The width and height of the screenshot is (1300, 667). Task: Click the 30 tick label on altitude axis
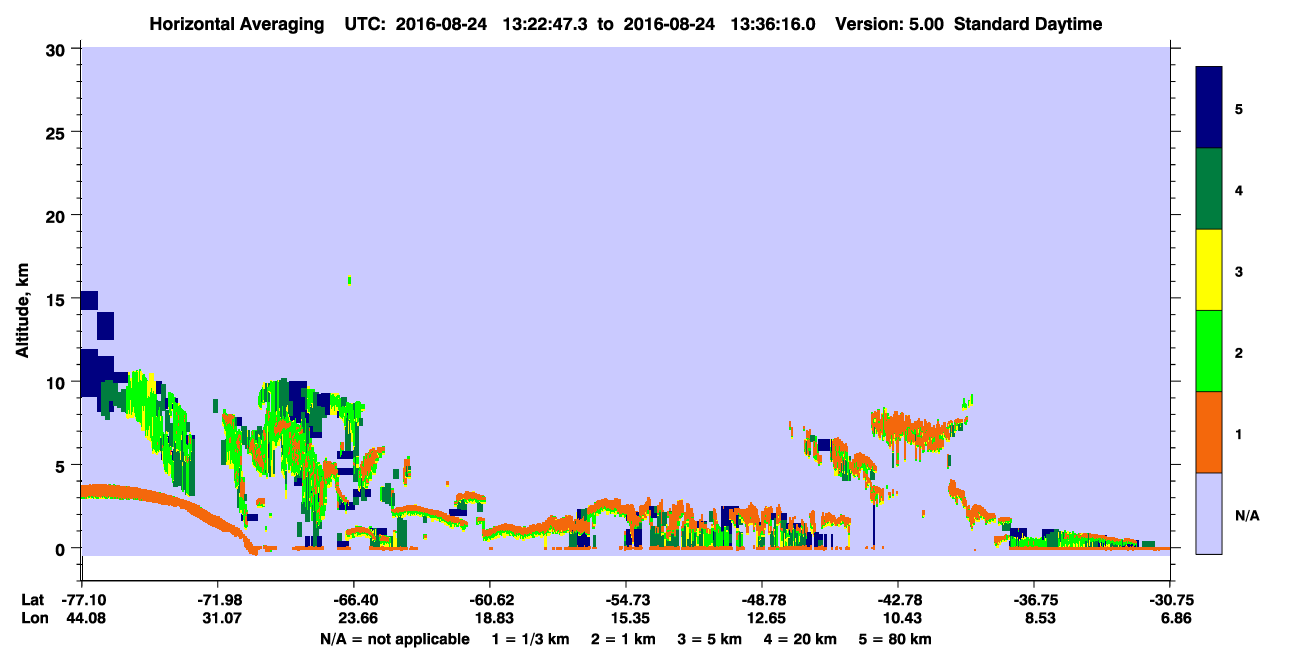(x=58, y=49)
